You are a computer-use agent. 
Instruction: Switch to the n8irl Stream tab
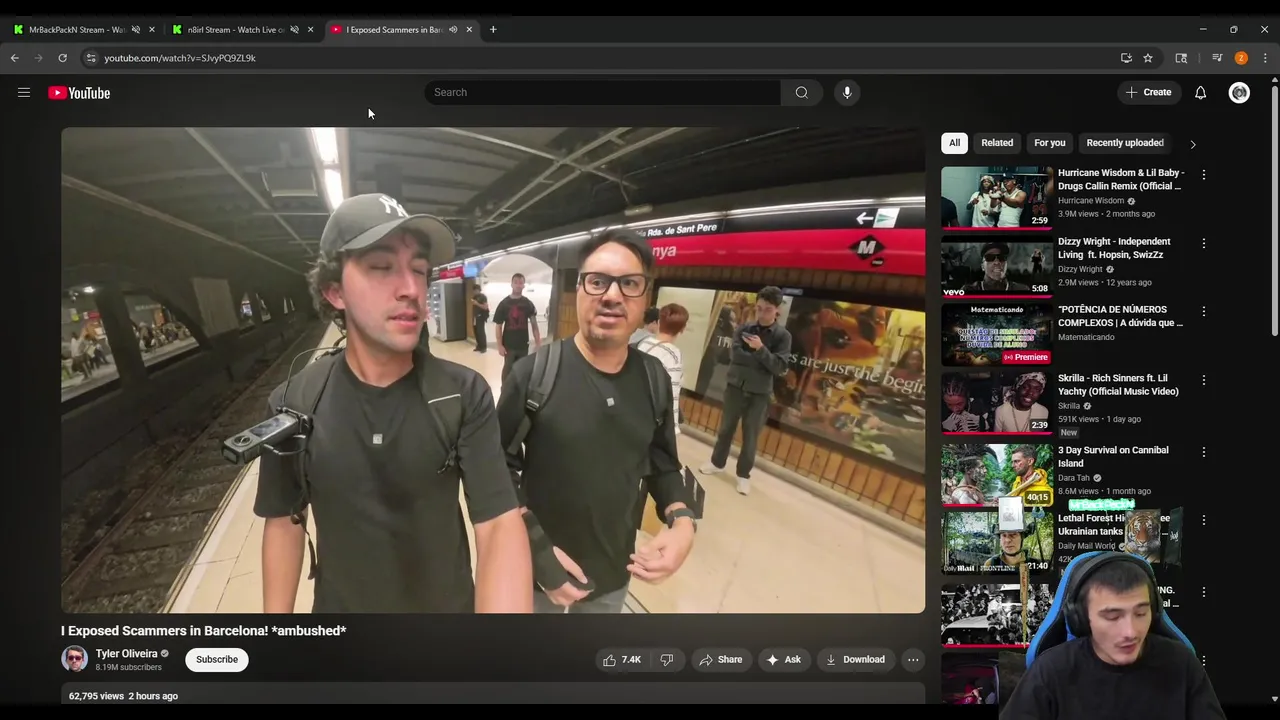(236, 29)
